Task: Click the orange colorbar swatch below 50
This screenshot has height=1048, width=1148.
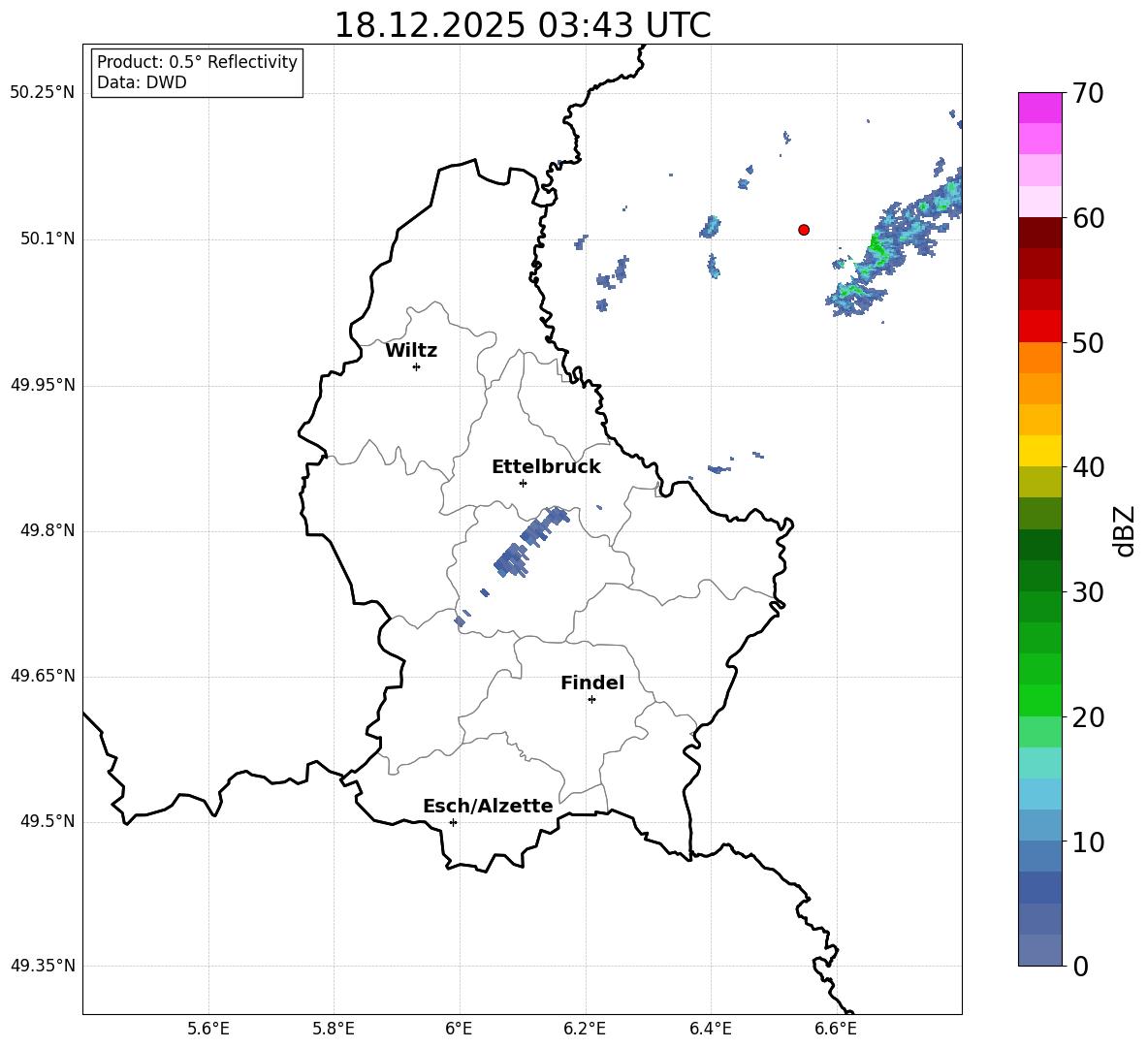Action: click(x=1039, y=357)
